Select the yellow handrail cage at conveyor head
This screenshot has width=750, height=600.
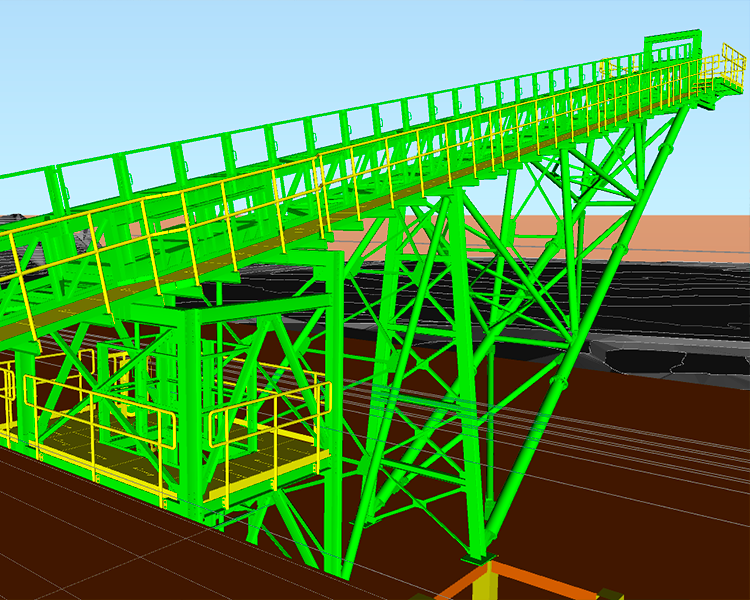pyautogui.click(x=733, y=67)
